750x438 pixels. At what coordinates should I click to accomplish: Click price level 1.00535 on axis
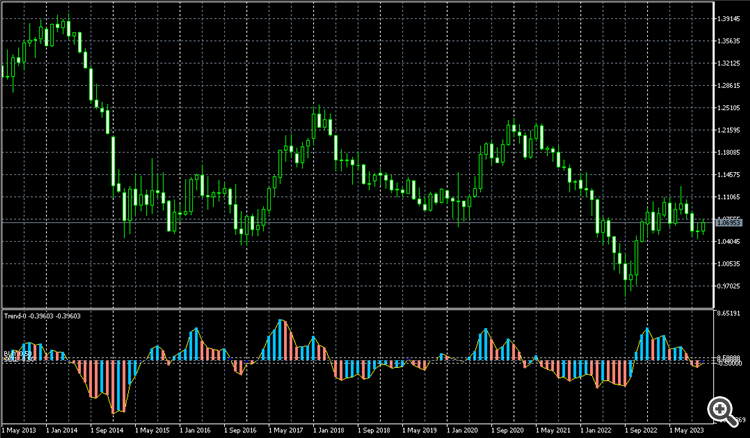[729, 264]
